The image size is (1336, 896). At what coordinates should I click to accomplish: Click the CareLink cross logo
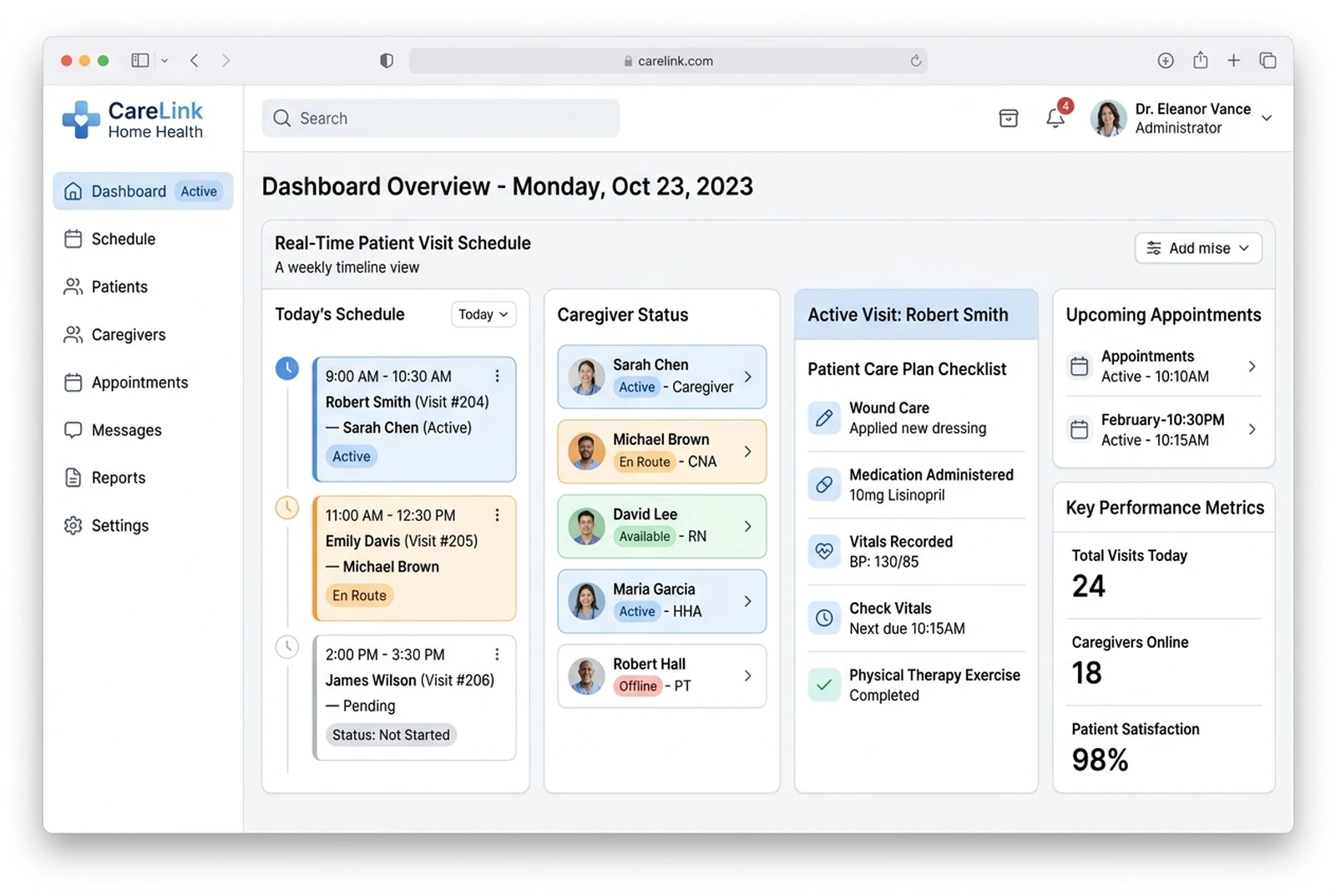[x=81, y=119]
